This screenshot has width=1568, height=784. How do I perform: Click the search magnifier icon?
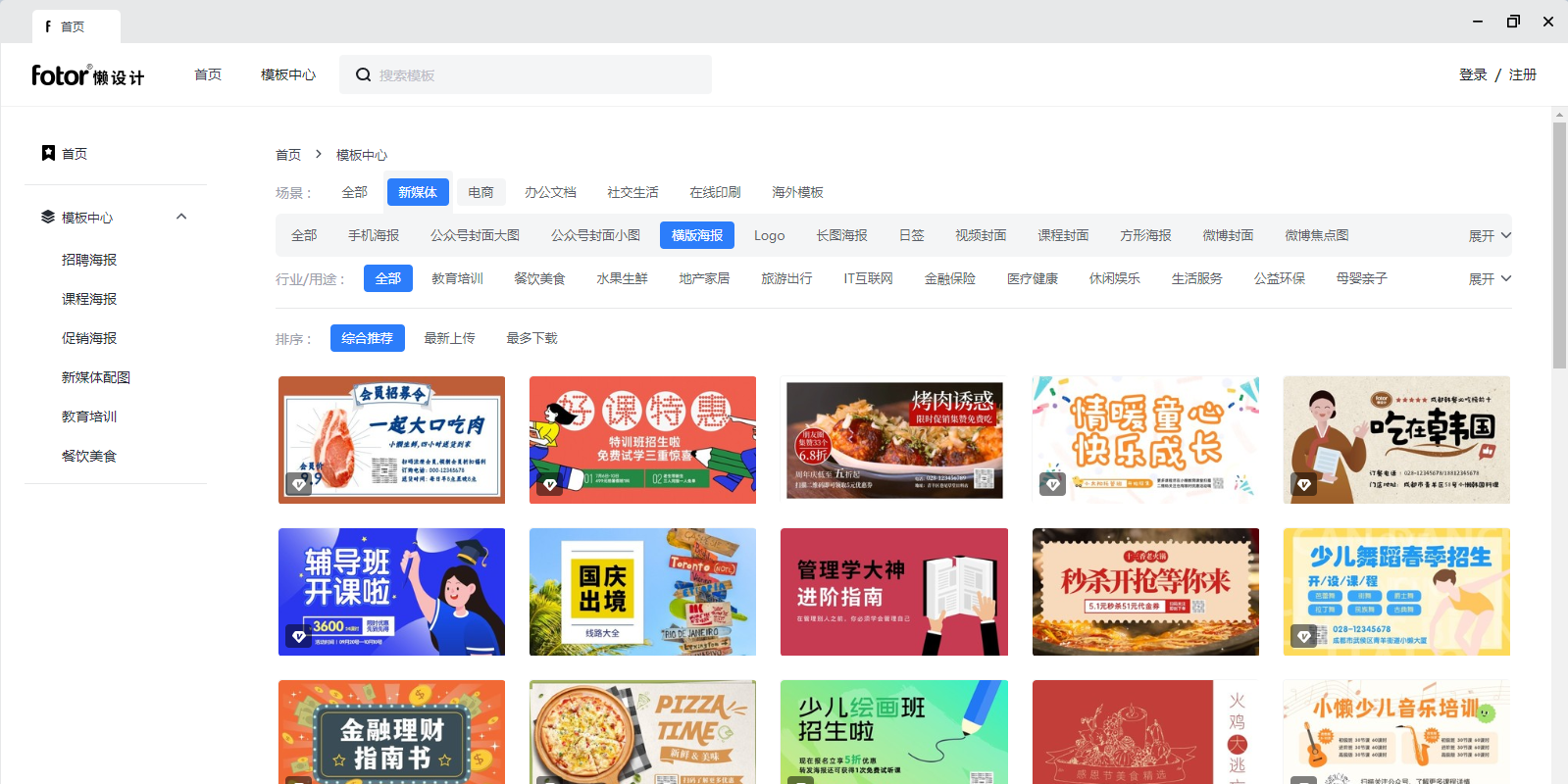click(363, 75)
